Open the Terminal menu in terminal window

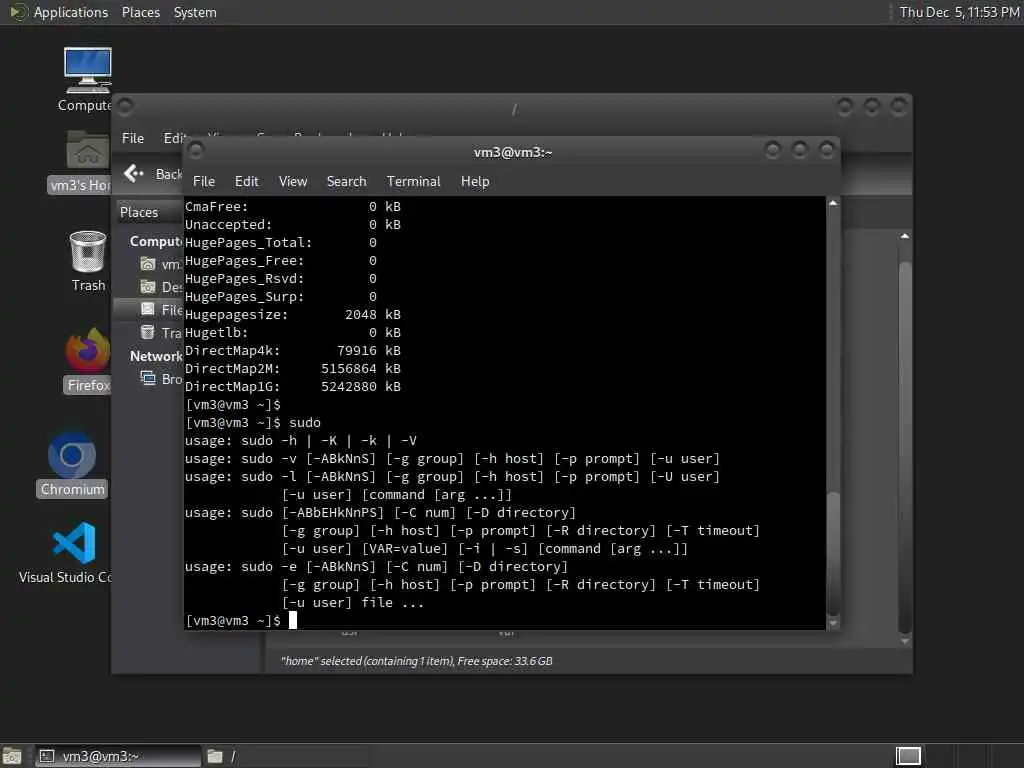413,182
